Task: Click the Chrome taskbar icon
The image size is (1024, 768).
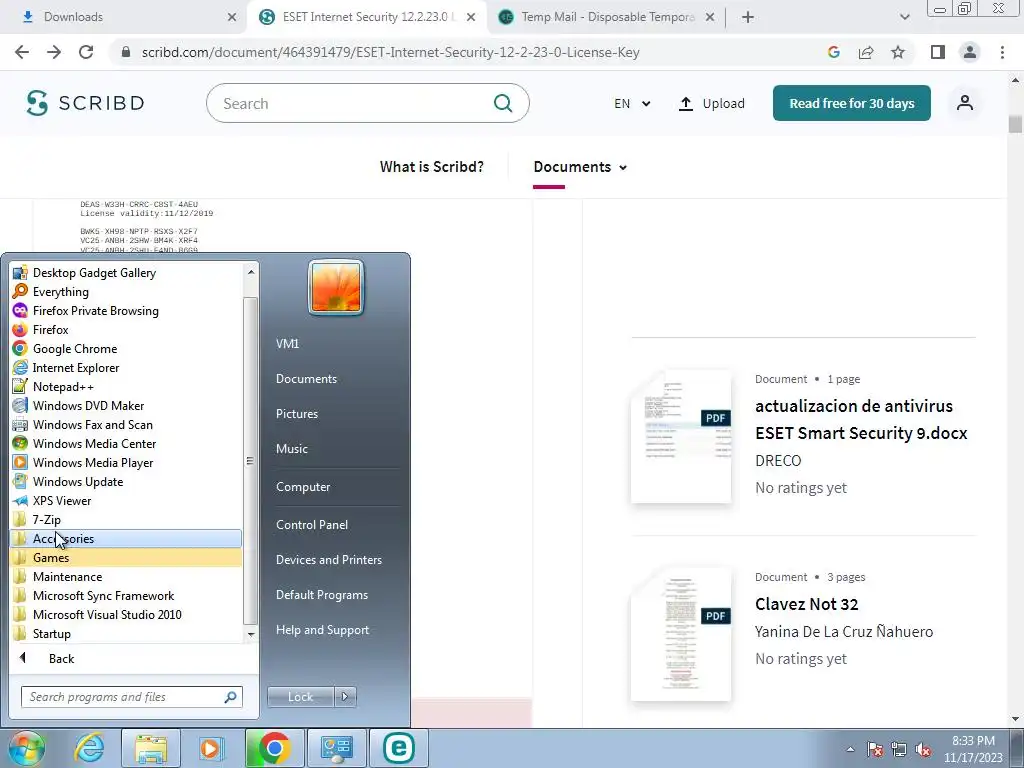Action: point(274,748)
